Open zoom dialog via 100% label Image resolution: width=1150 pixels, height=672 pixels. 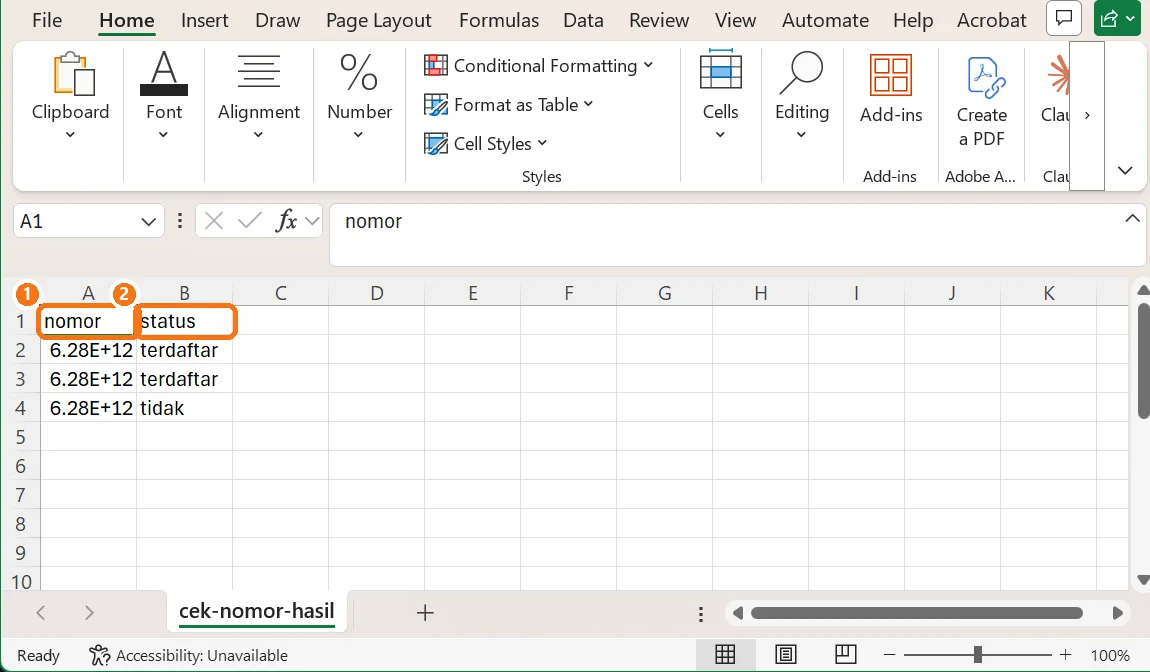(x=1110, y=655)
